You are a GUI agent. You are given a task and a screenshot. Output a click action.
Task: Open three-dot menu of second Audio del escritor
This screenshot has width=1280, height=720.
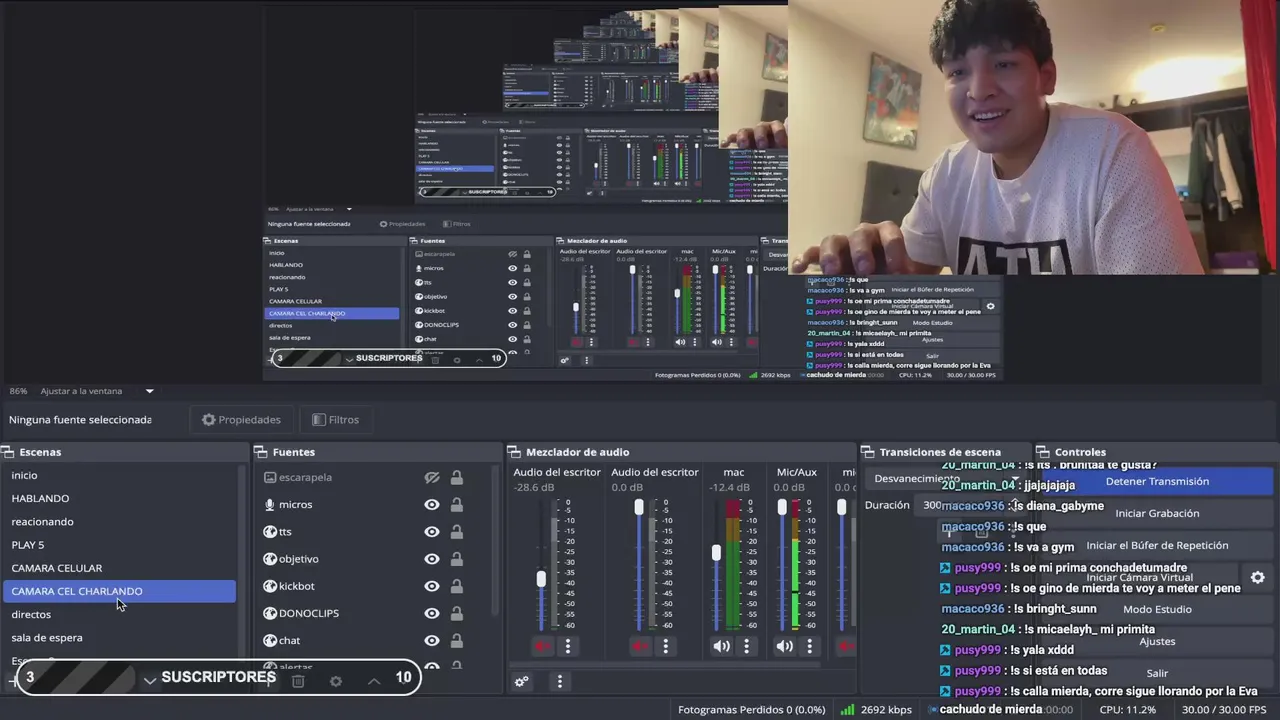pos(665,646)
